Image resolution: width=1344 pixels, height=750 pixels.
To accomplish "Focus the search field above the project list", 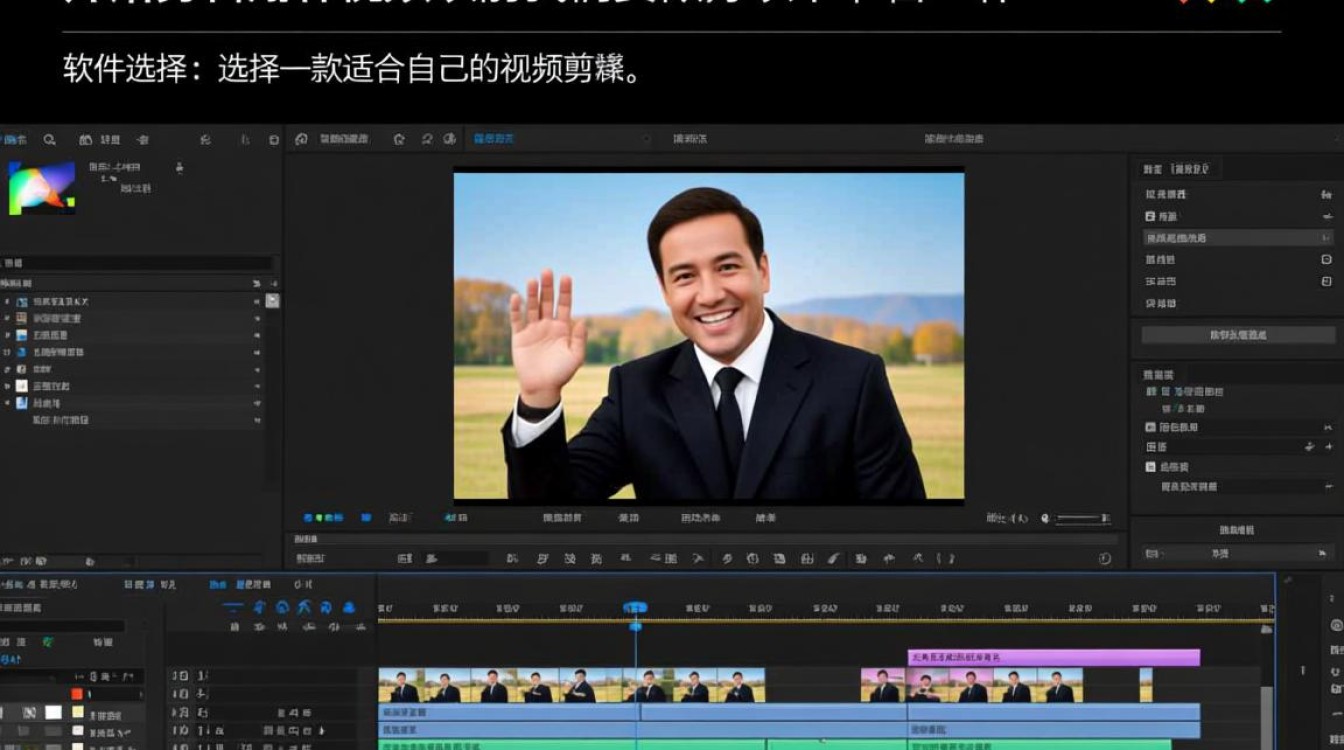I will pos(137,263).
